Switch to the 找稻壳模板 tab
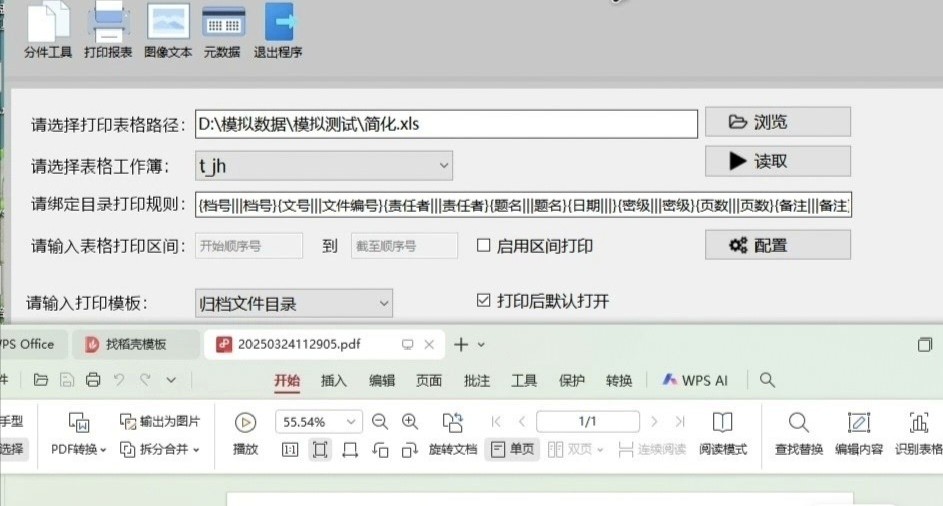943x506 pixels. pyautogui.click(x=135, y=344)
